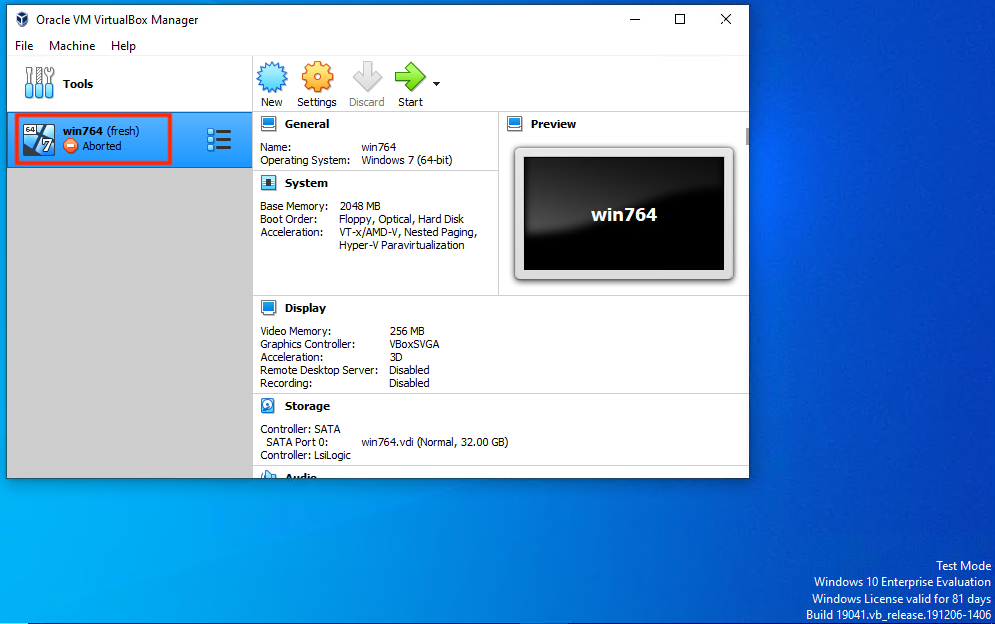Image resolution: width=995 pixels, height=624 pixels.
Task: Click the Controller: LsiLogic entry
Action: point(305,455)
